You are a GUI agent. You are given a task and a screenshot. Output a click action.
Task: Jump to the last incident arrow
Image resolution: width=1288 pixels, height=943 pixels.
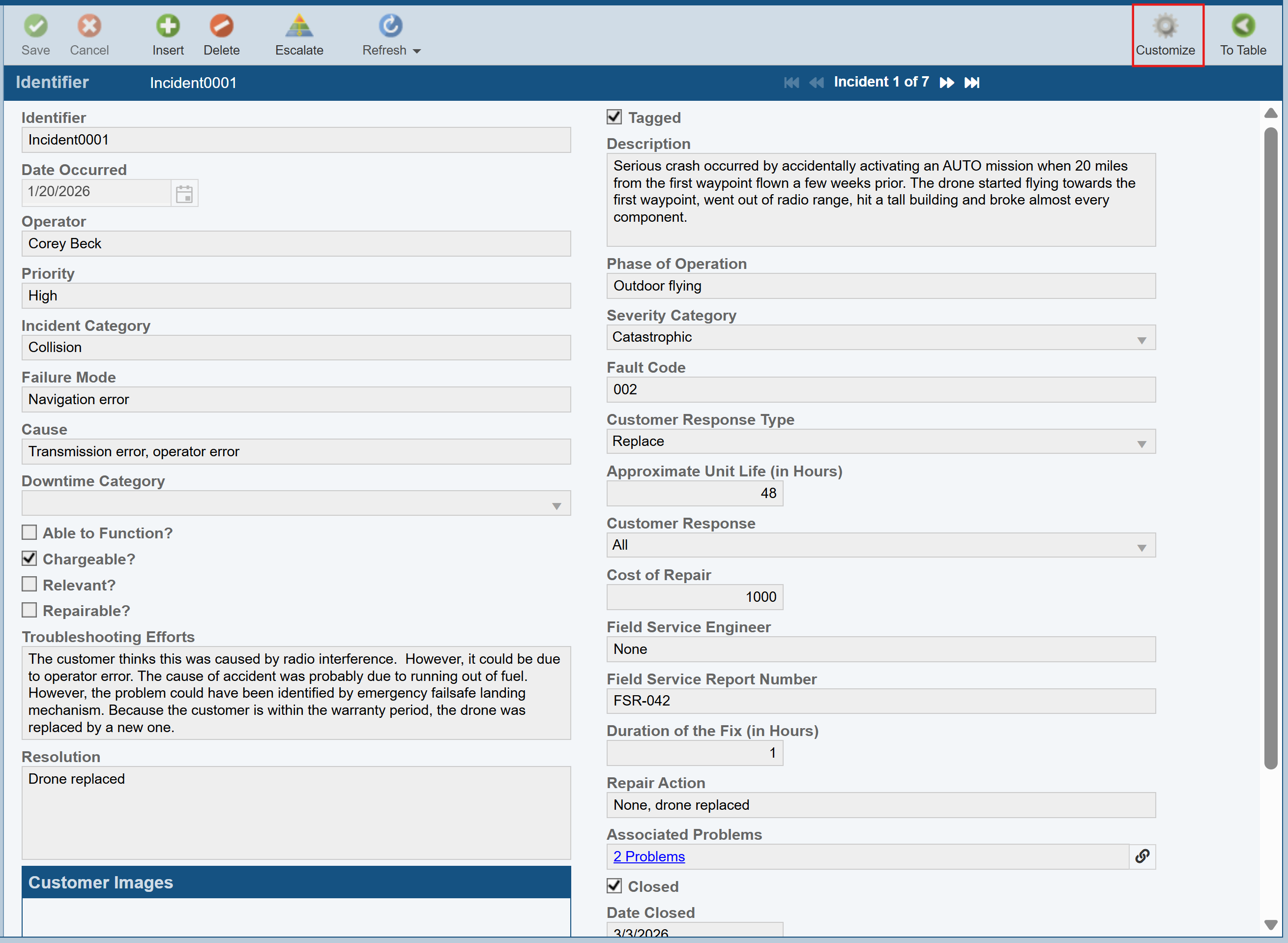tap(972, 83)
